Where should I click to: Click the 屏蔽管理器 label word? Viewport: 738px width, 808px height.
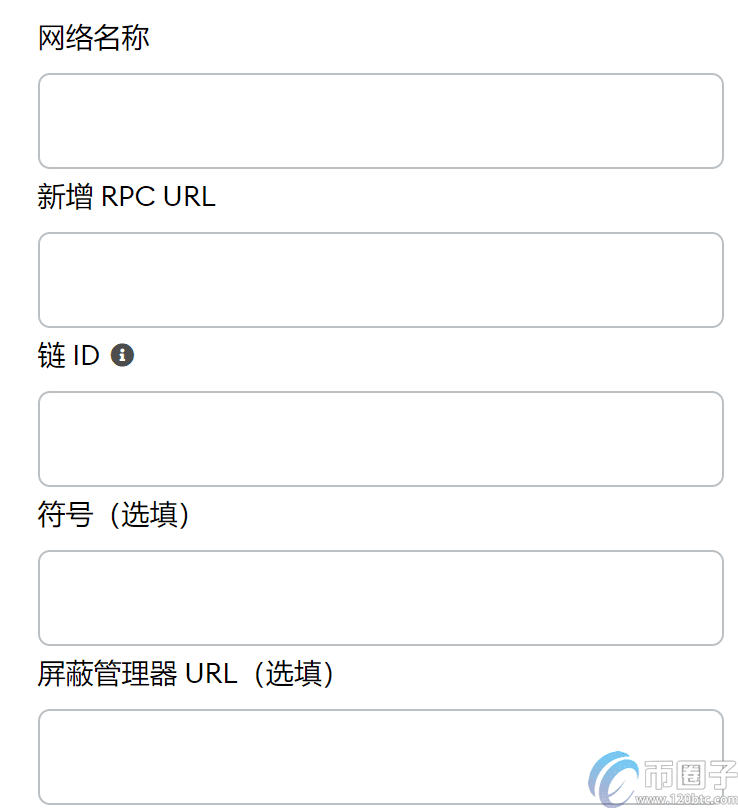coord(108,674)
